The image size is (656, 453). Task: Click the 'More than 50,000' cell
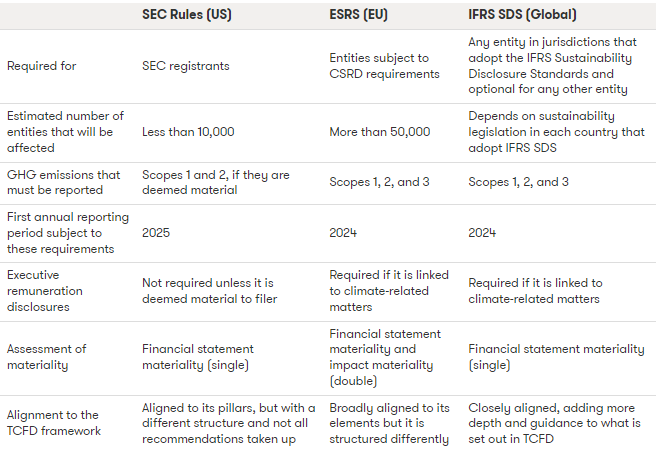(x=380, y=132)
